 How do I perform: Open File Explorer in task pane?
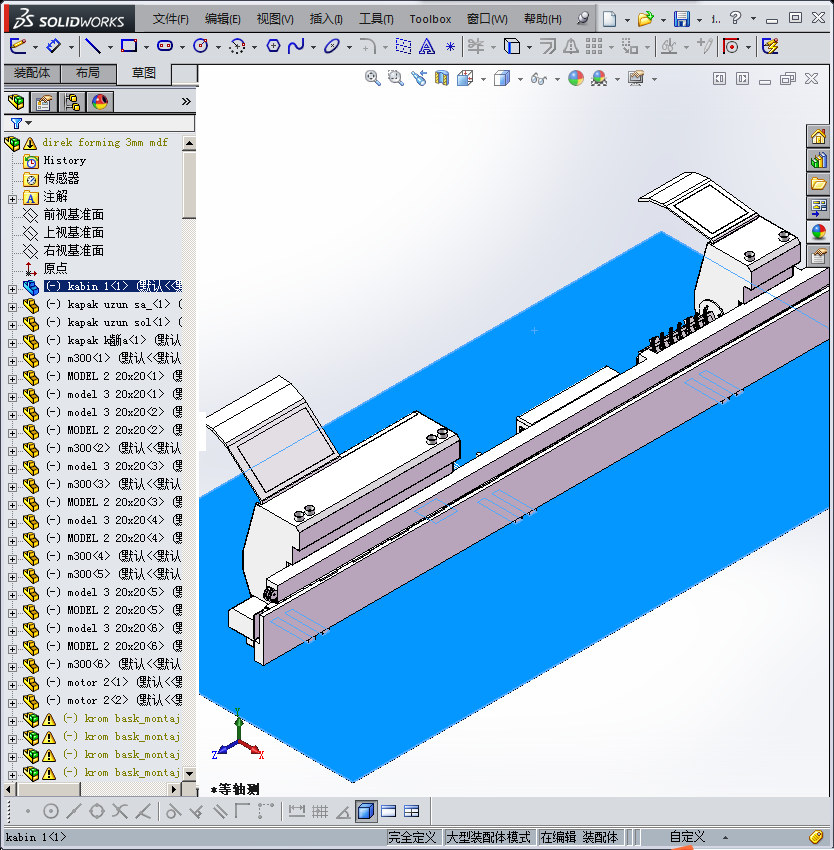(x=818, y=184)
